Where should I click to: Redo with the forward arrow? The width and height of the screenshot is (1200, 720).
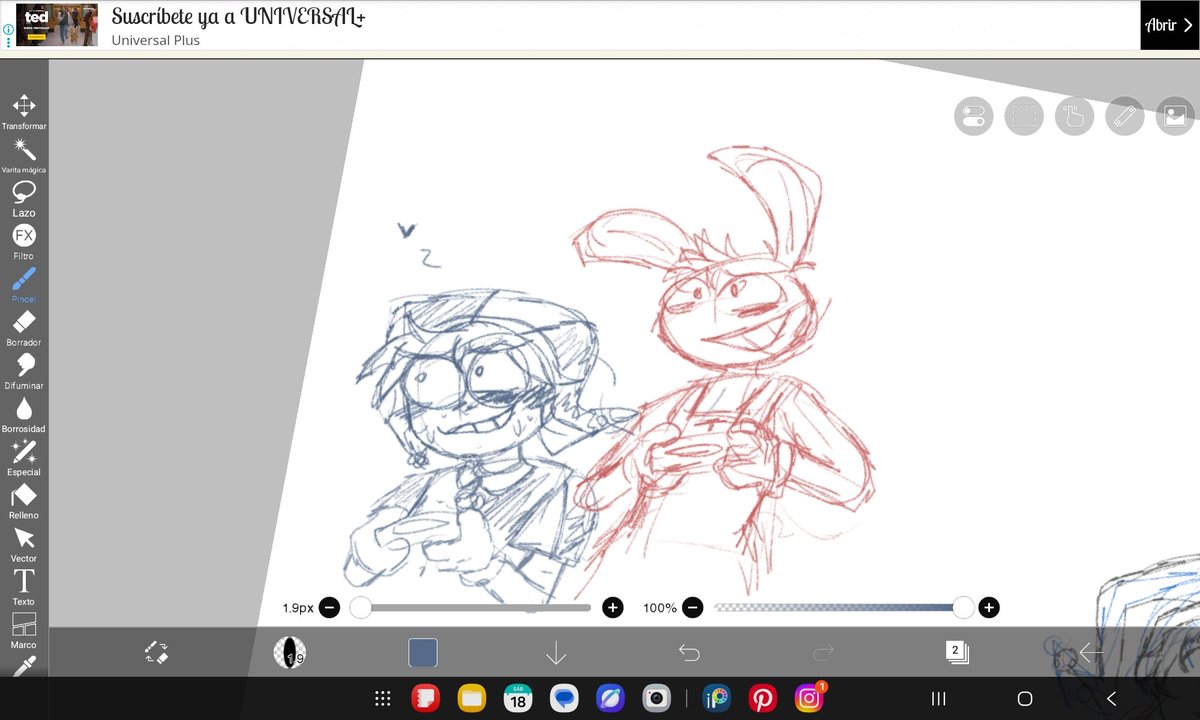[823, 653]
